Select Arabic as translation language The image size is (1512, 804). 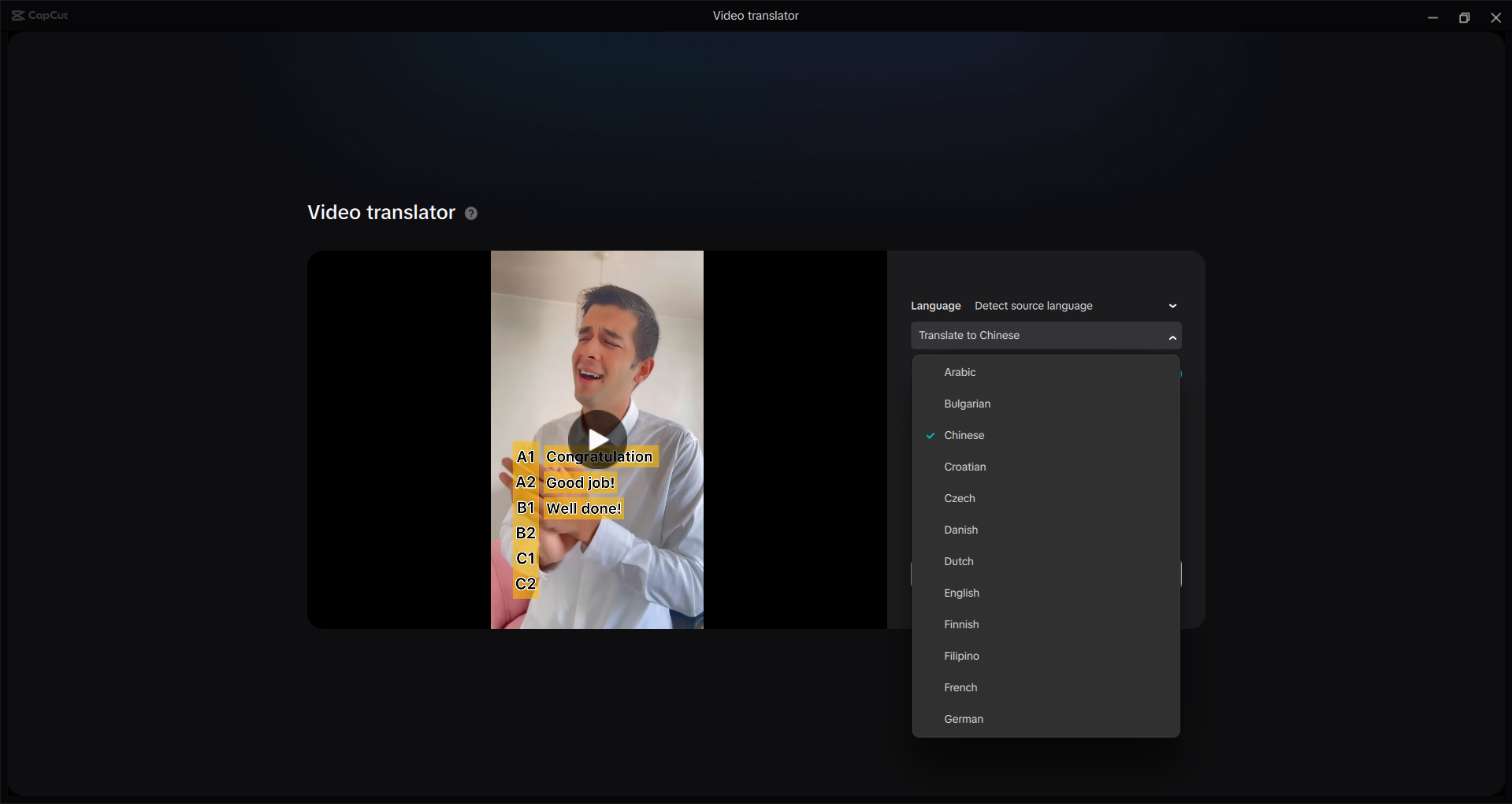click(960, 372)
